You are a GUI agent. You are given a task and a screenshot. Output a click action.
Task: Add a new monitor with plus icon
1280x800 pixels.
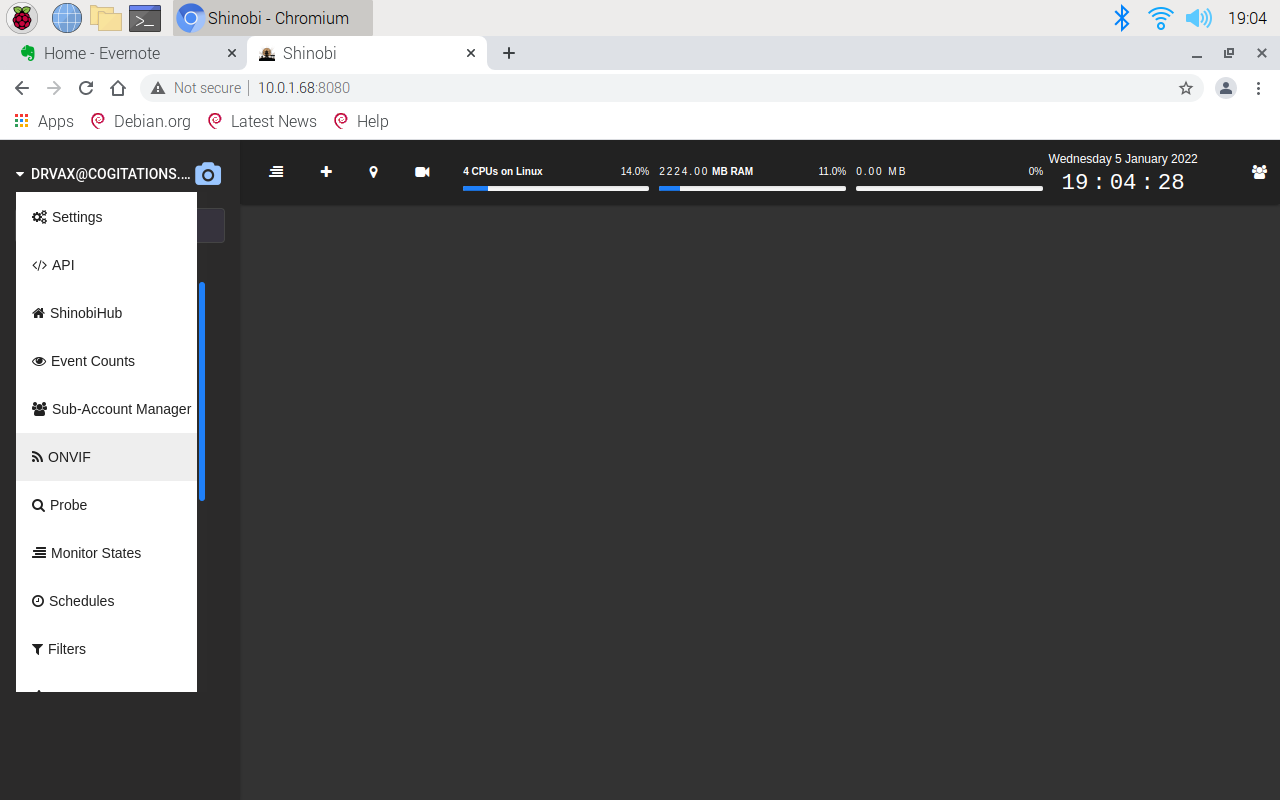point(326,172)
